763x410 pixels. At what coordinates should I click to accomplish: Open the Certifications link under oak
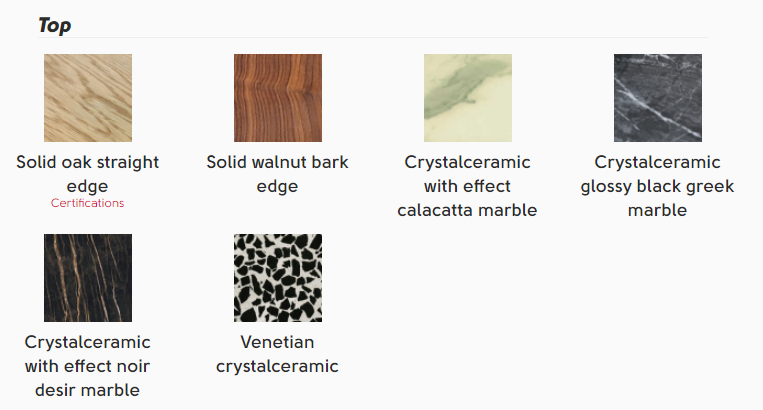pos(88,203)
